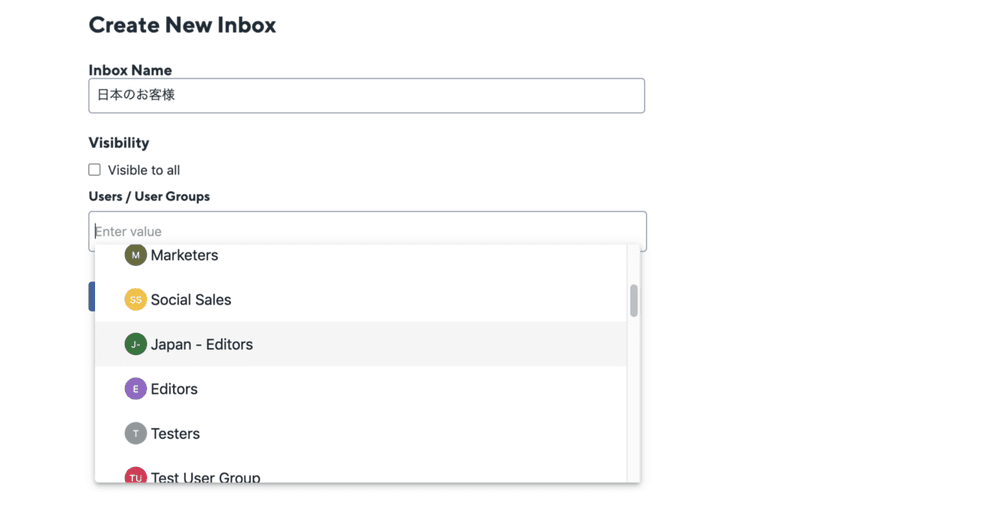This screenshot has height=511, width=1000.
Task: Click the 'Inbox Name' field label
Action: 130,70
